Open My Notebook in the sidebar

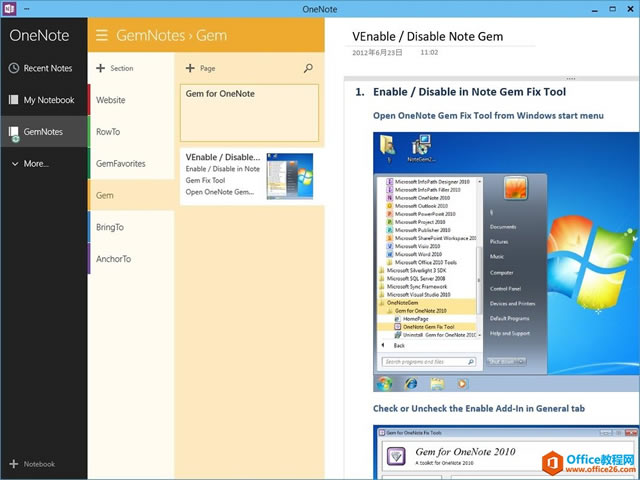(x=44, y=100)
